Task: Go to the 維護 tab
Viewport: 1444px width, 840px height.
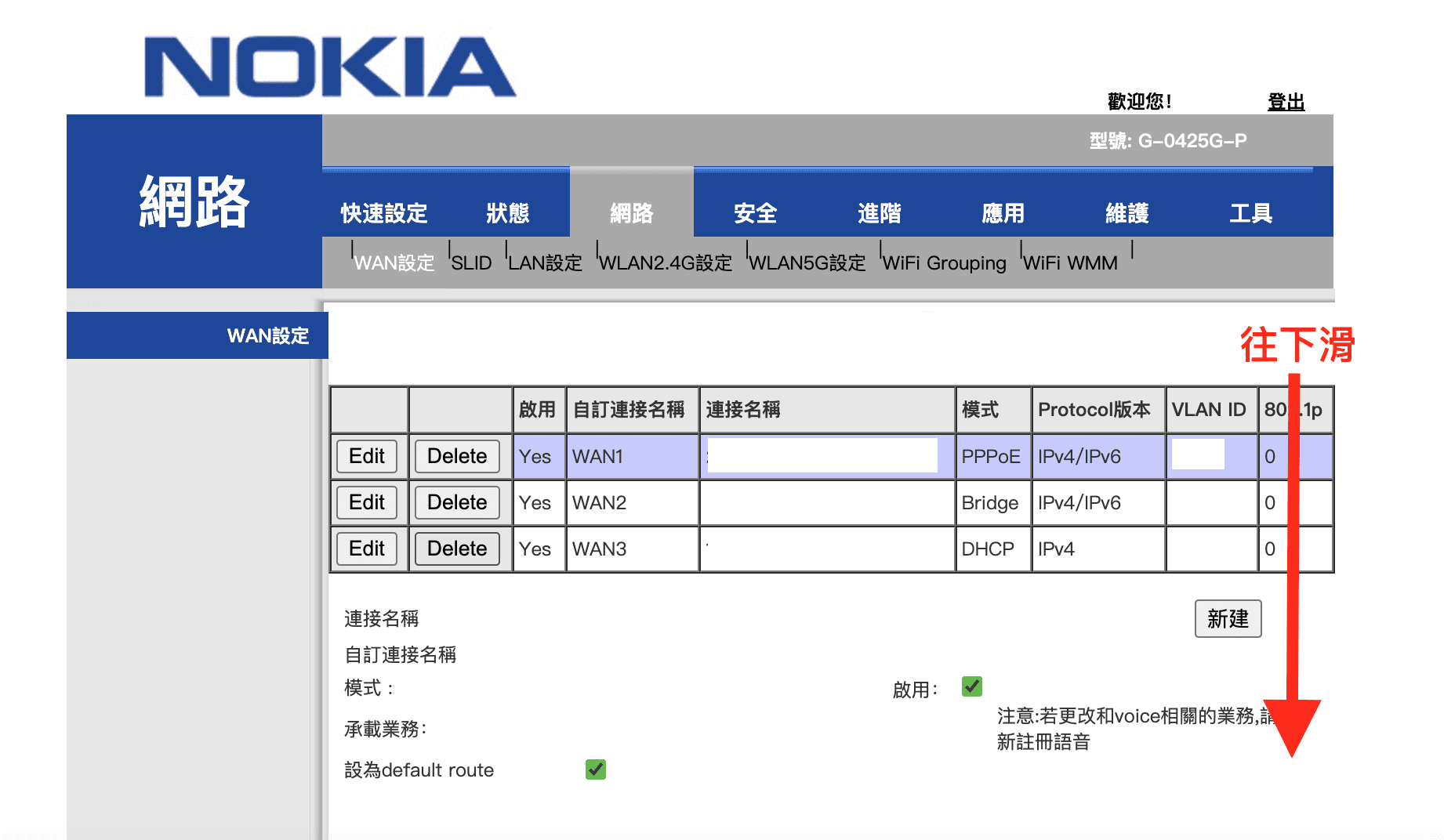Action: [x=1127, y=213]
